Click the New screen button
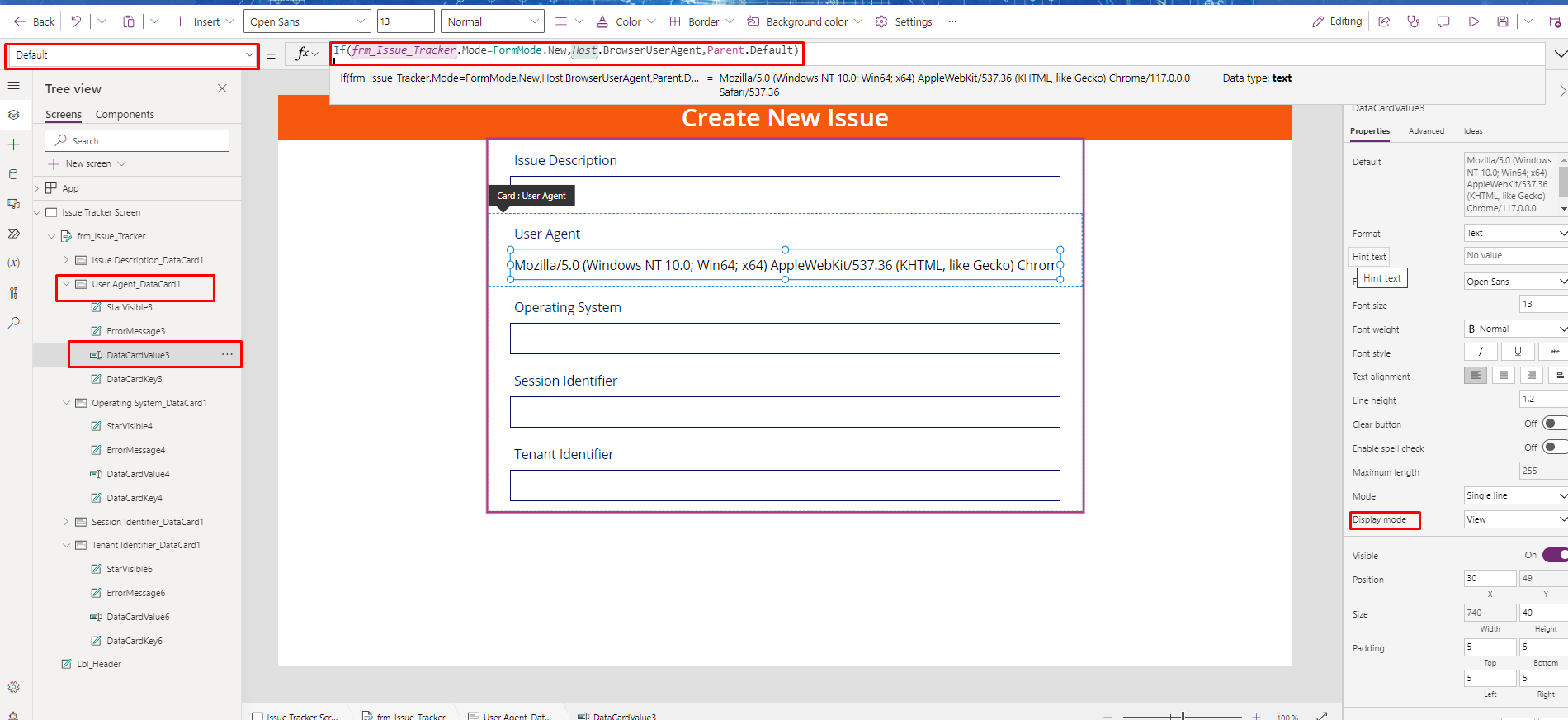Viewport: 1568px width, 720px height. click(87, 163)
